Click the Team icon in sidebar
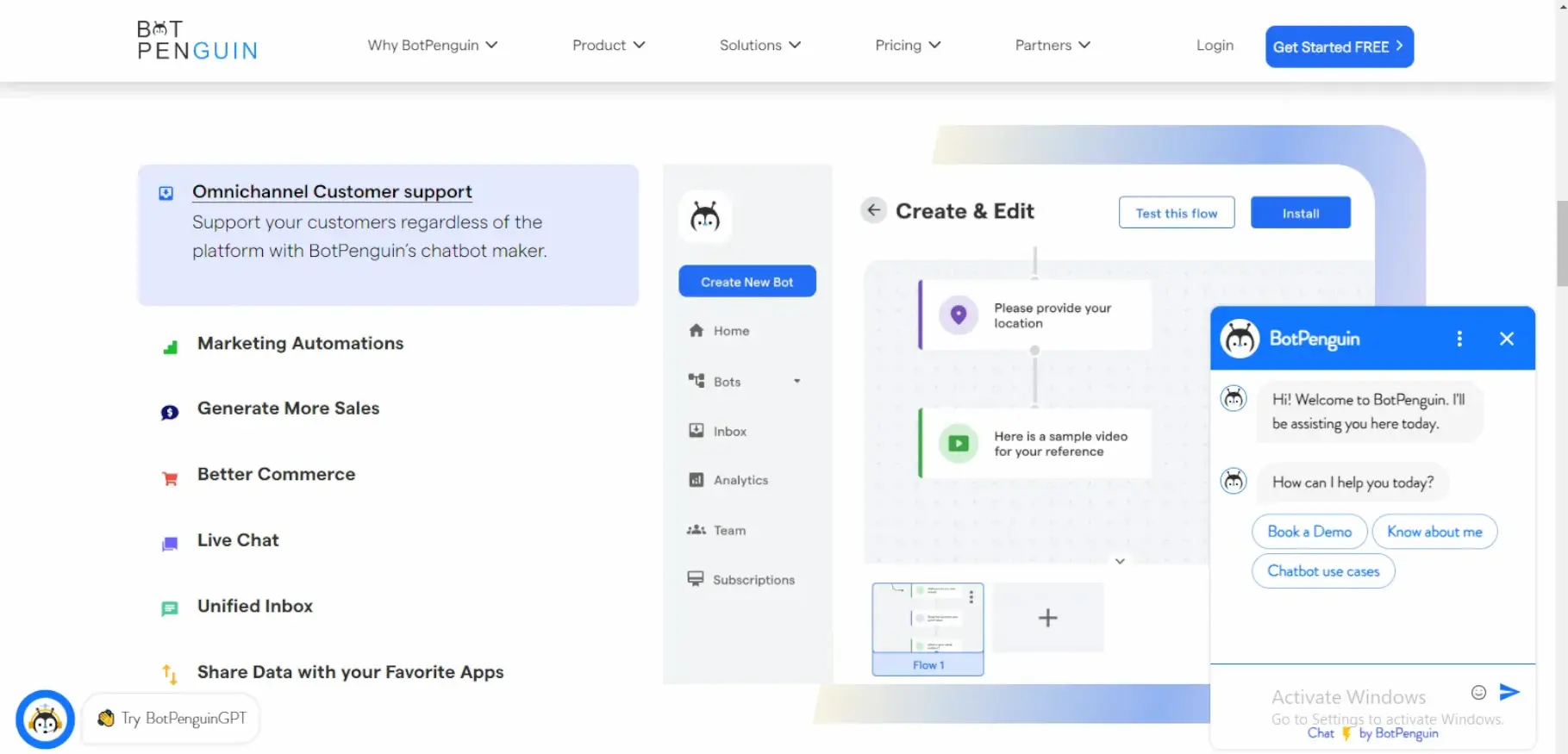Screen dimensions: 1568x754 click(x=697, y=530)
